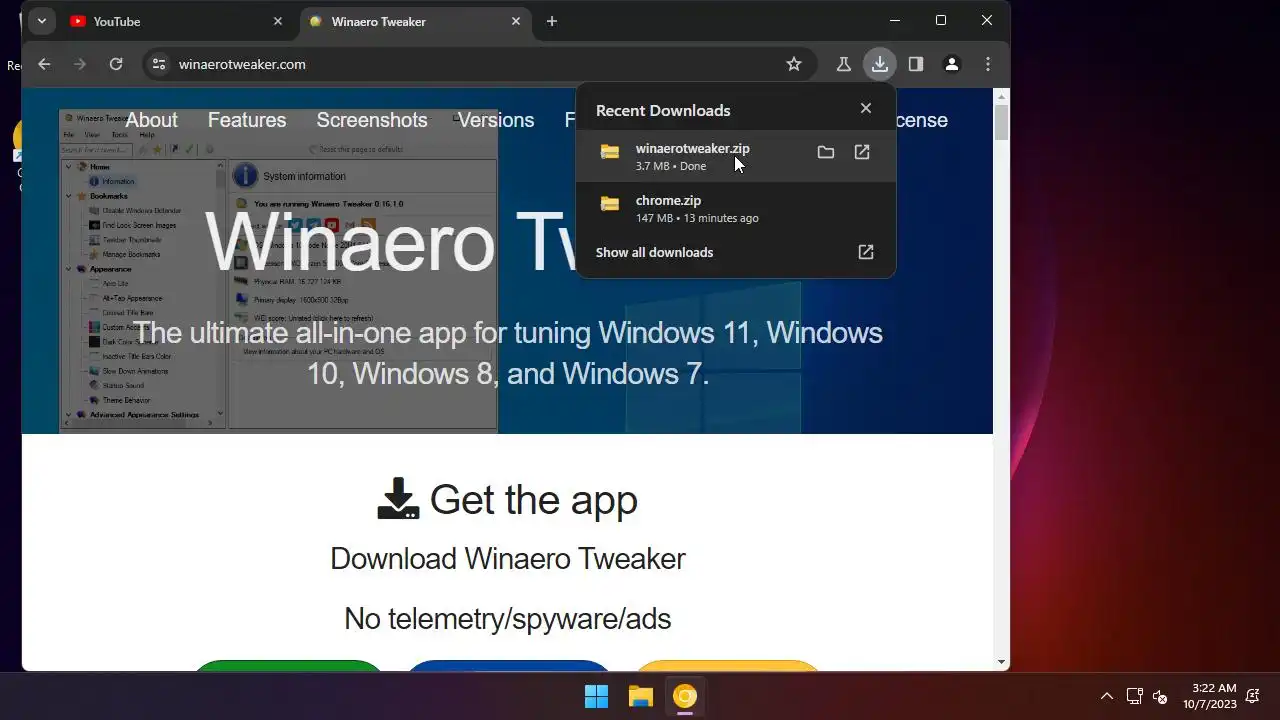
Task: Open the tab search dropdown arrow
Action: tap(41, 21)
